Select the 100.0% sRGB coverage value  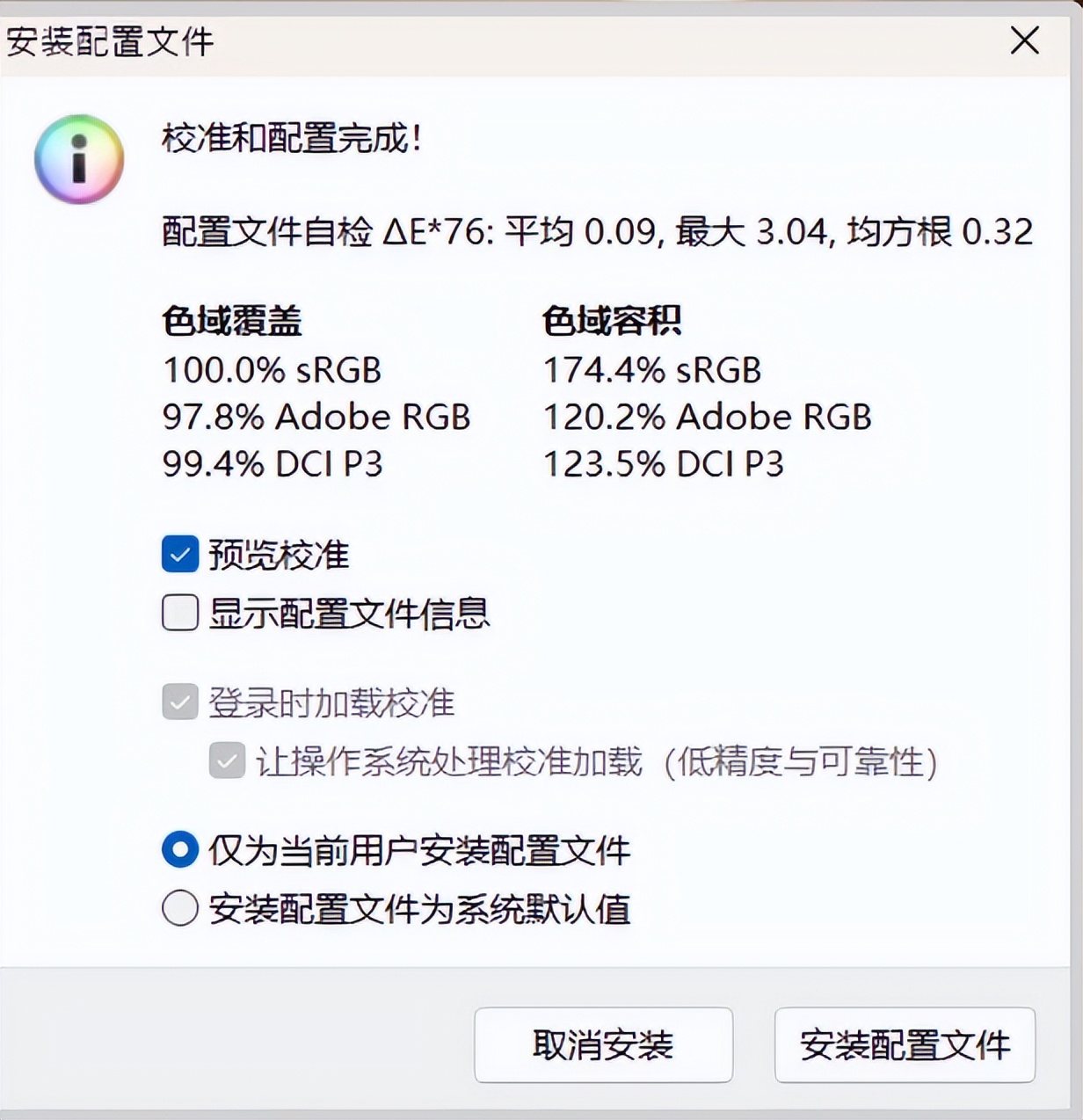pos(273,370)
